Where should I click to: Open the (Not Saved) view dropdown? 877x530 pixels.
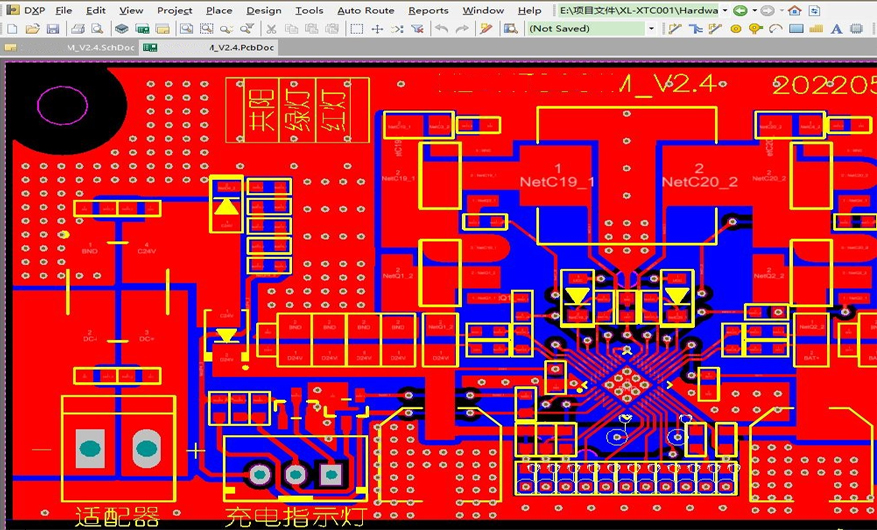click(x=652, y=29)
